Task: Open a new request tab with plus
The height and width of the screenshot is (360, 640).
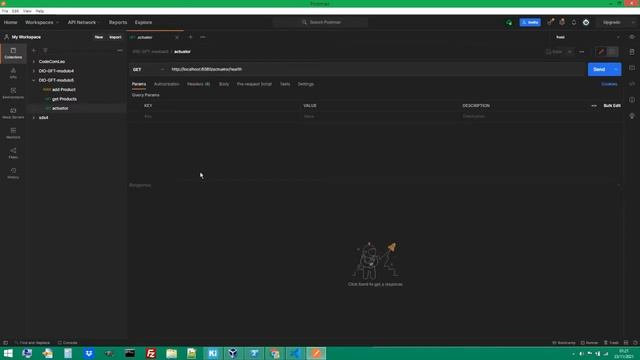Action: 190,37
